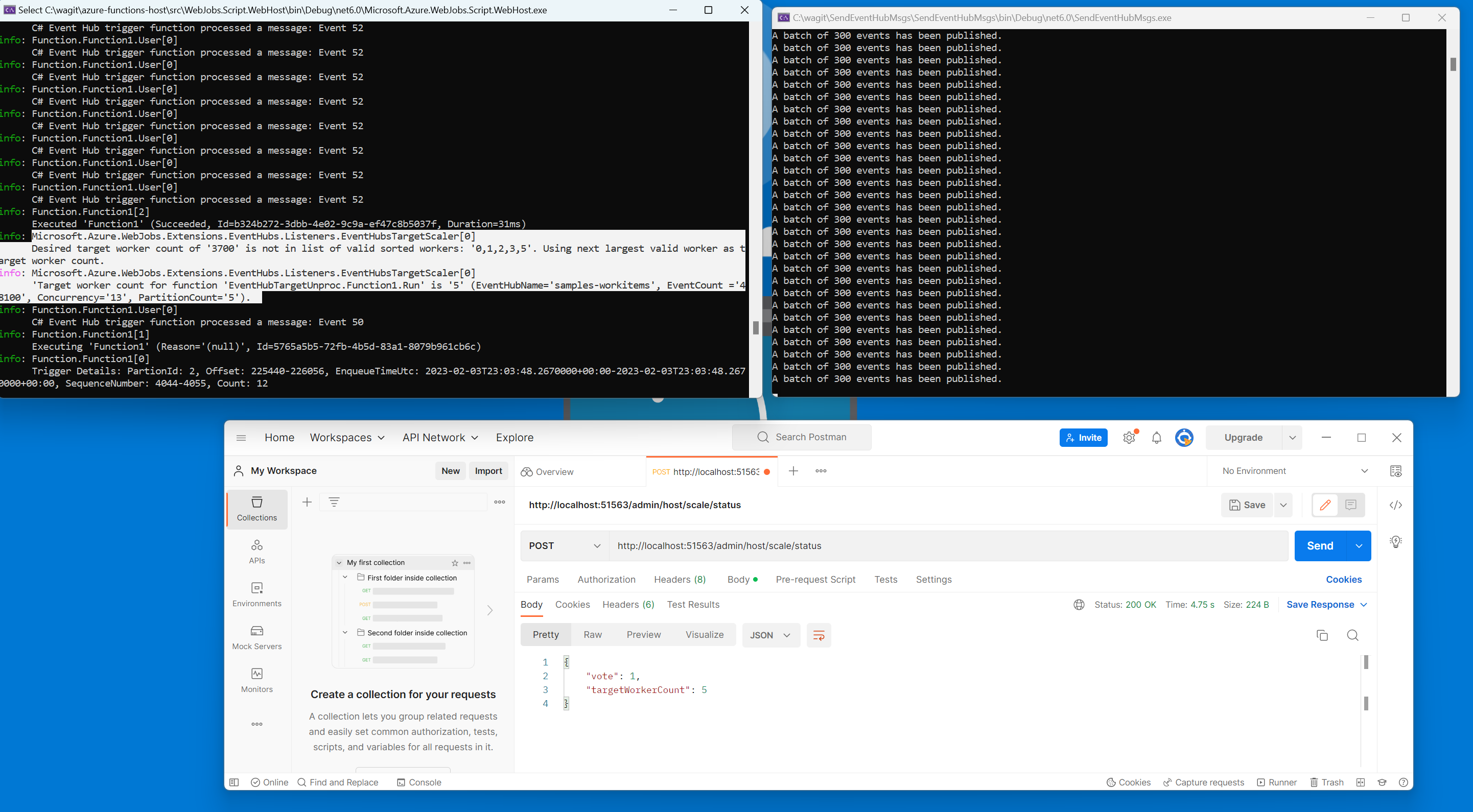
Task: Click the request URL input field
Action: click(x=944, y=546)
